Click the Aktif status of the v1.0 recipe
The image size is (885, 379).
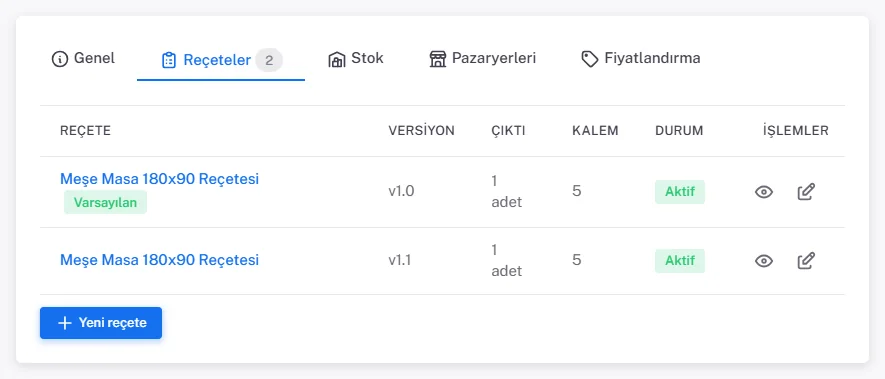(680, 192)
